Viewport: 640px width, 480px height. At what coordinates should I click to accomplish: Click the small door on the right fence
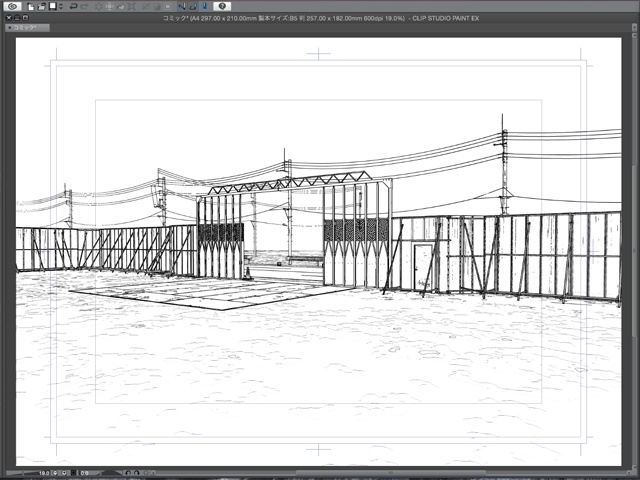423,267
